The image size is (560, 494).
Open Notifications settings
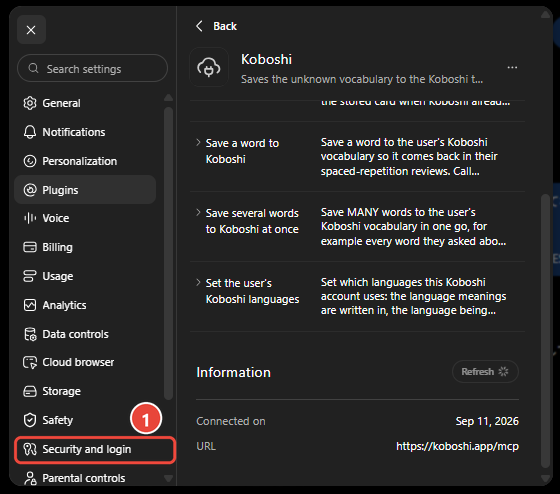pyautogui.click(x=85, y=132)
